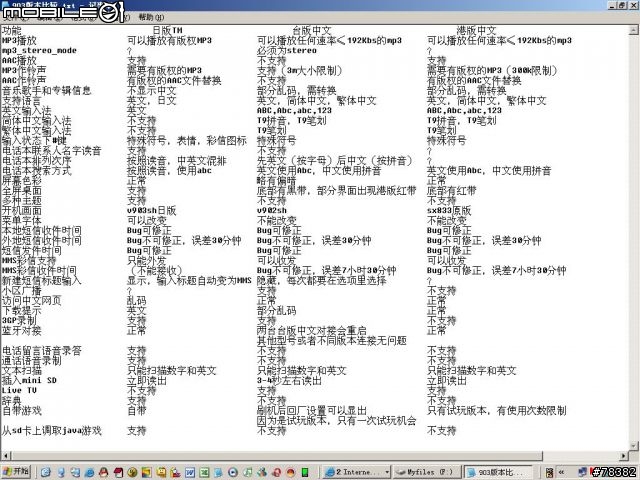Image resolution: width=640 pixels, height=480 pixels.
Task: Switch to the '2 Interne...' taskbar group
Action: point(357,472)
